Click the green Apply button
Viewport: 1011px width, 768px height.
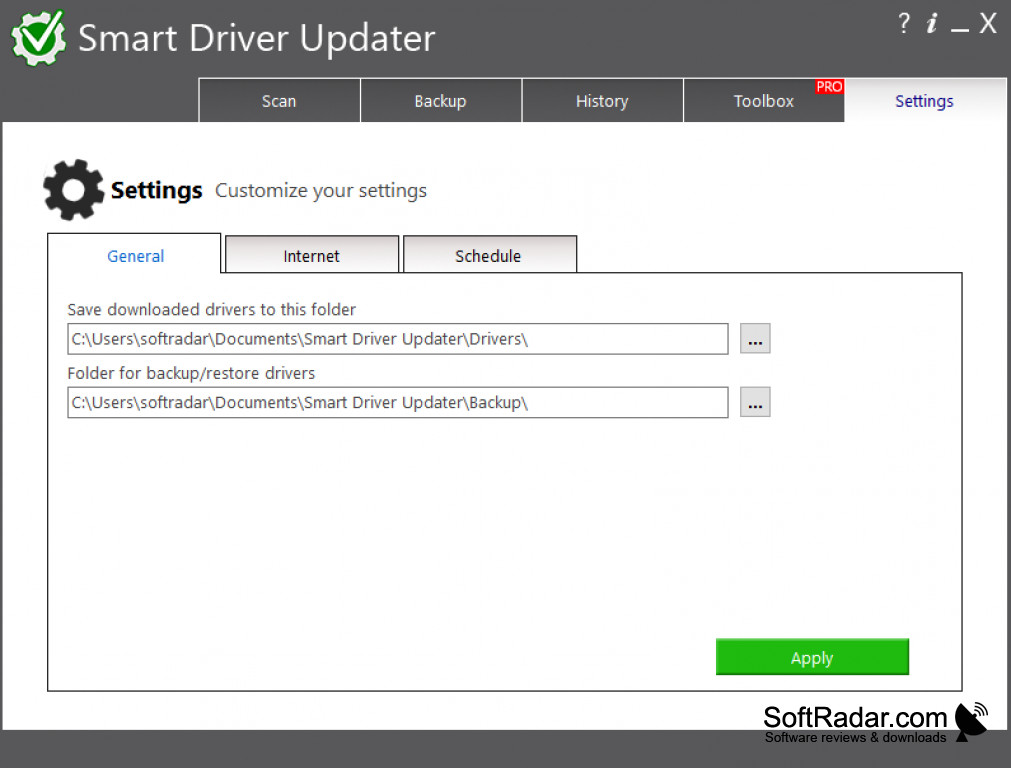[x=812, y=657]
